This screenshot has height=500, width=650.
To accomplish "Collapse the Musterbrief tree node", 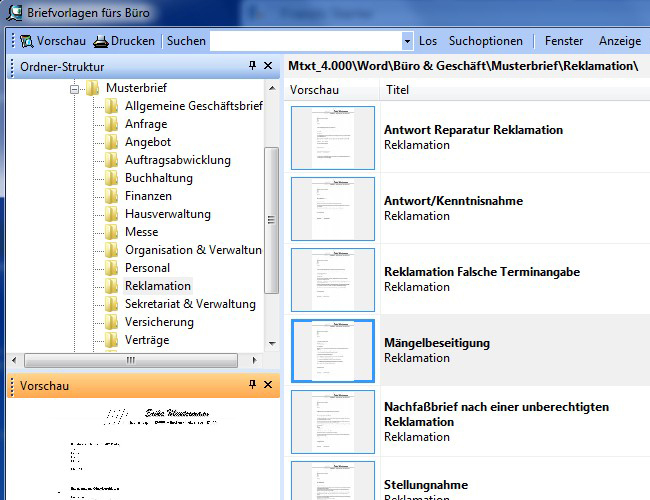I will 75,88.
